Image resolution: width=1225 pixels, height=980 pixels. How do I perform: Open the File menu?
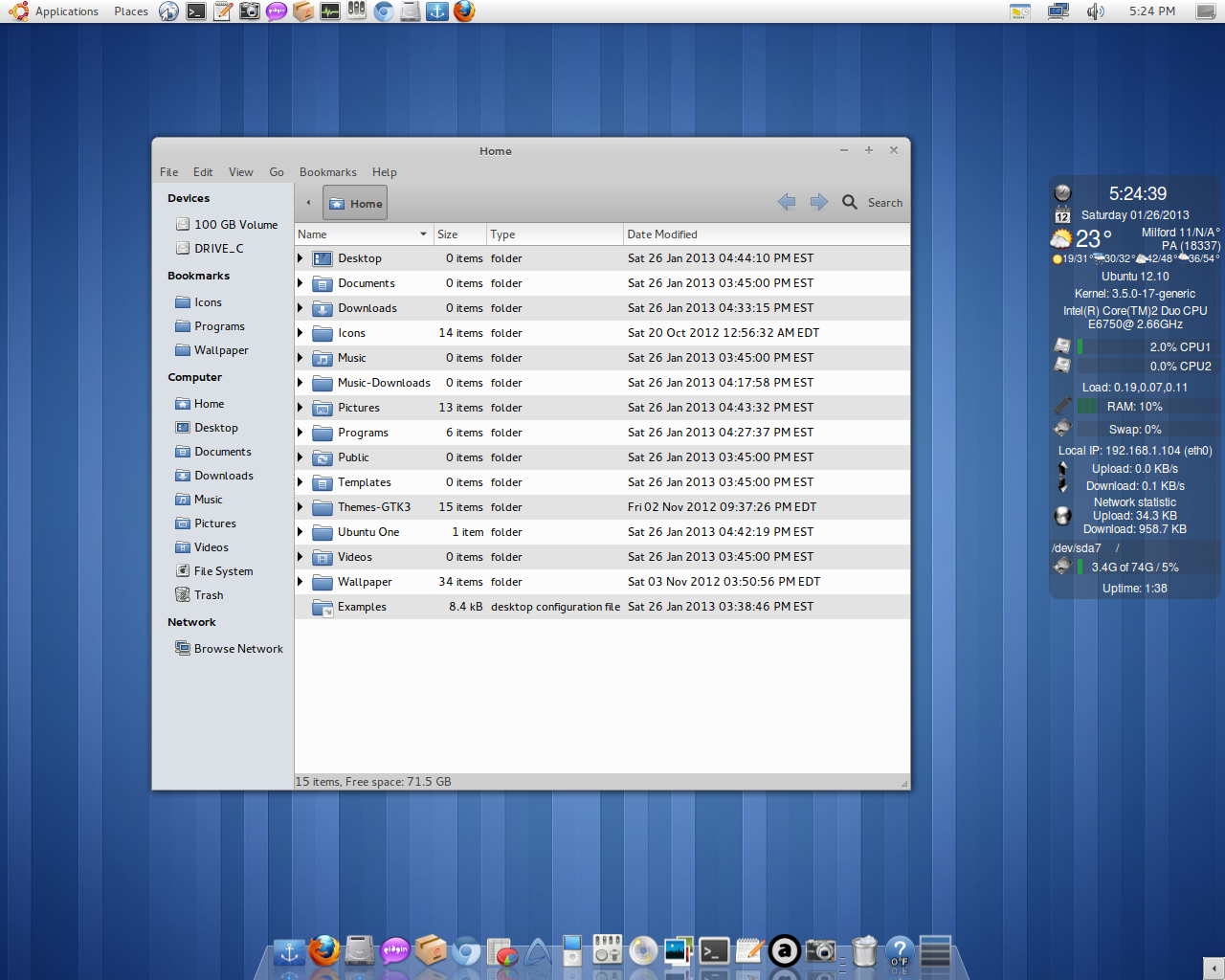pos(168,172)
